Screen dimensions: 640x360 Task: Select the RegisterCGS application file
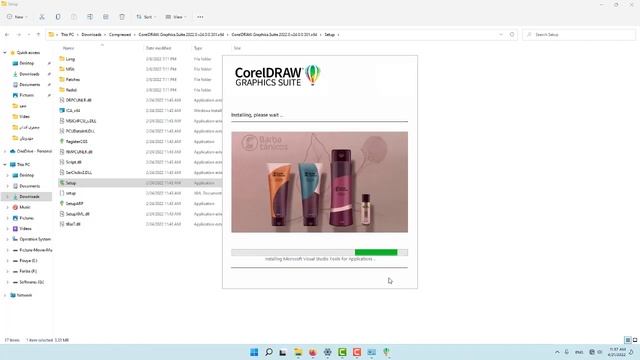[76, 141]
